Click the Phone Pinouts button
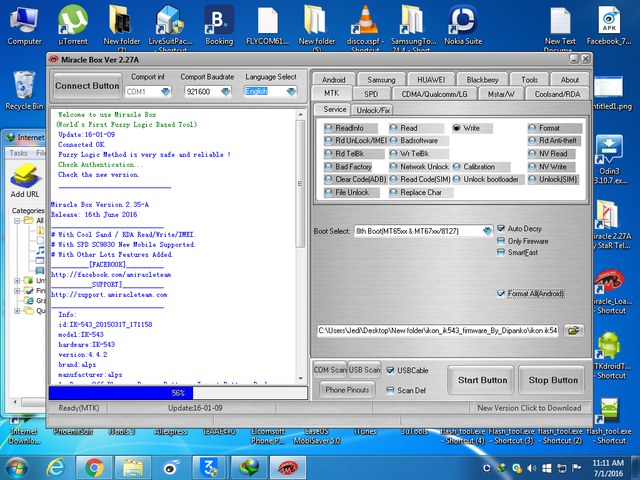640x480 pixels. tap(347, 390)
